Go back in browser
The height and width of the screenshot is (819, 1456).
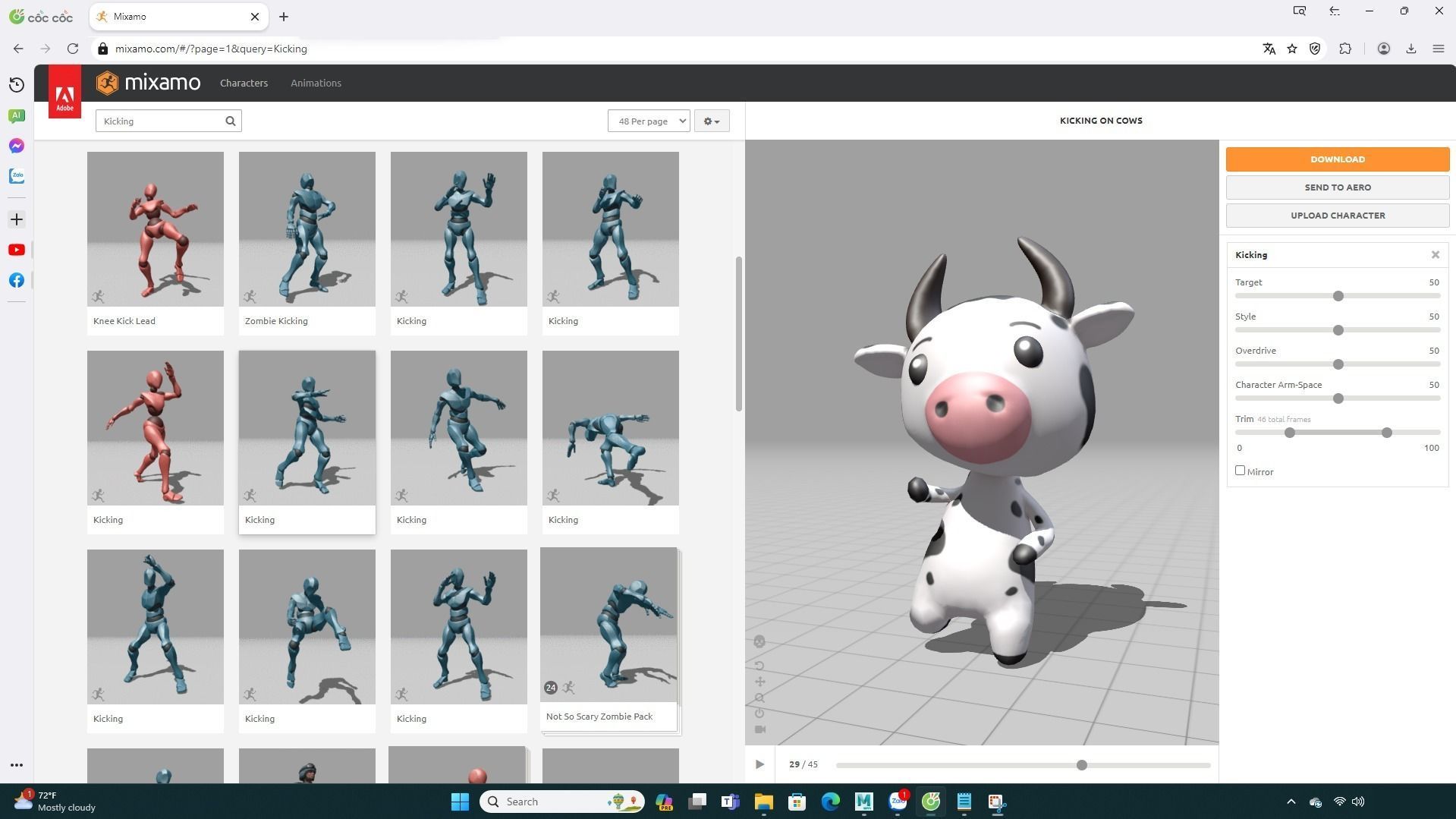[x=18, y=49]
